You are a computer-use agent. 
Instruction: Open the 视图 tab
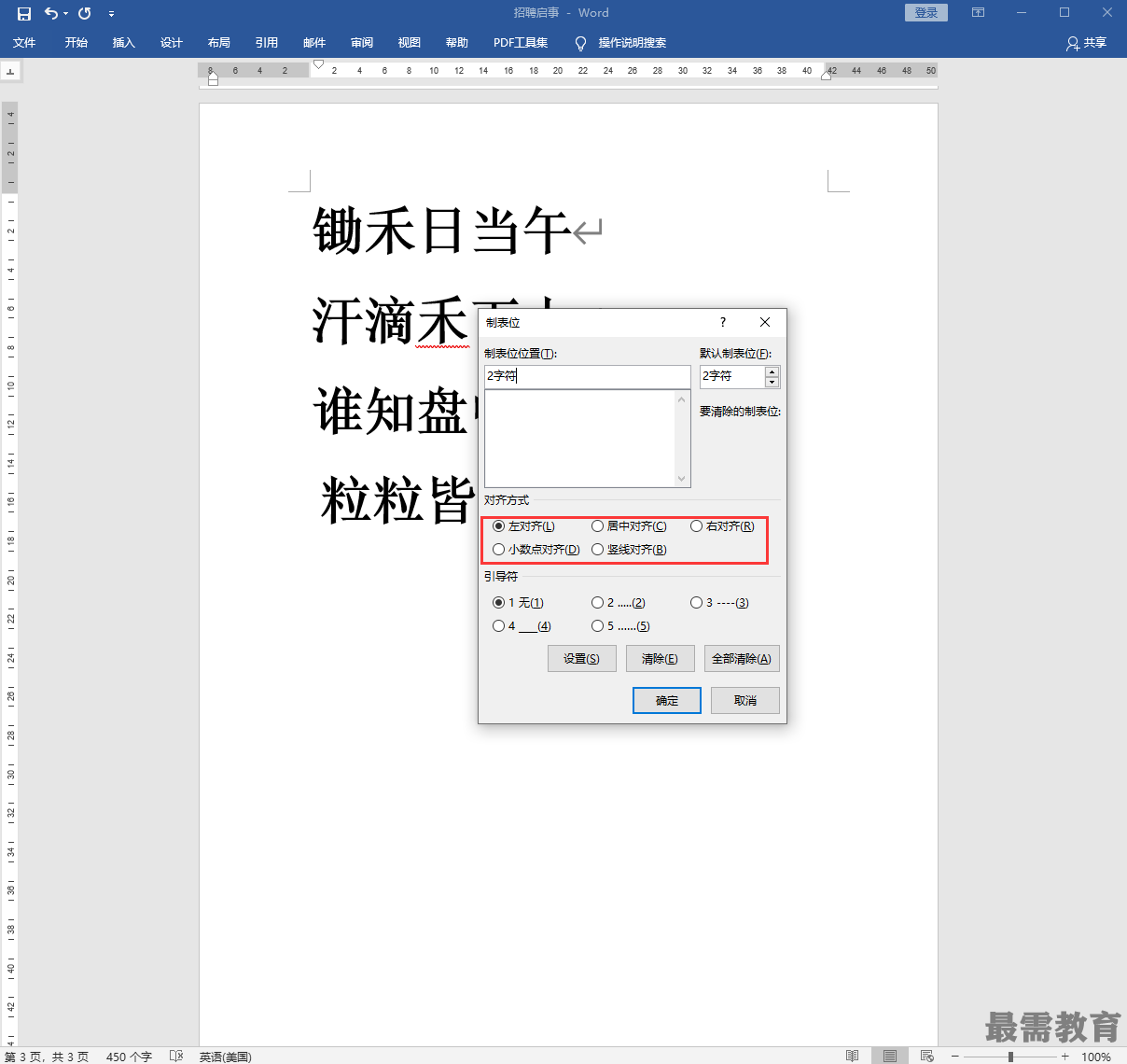(x=410, y=43)
